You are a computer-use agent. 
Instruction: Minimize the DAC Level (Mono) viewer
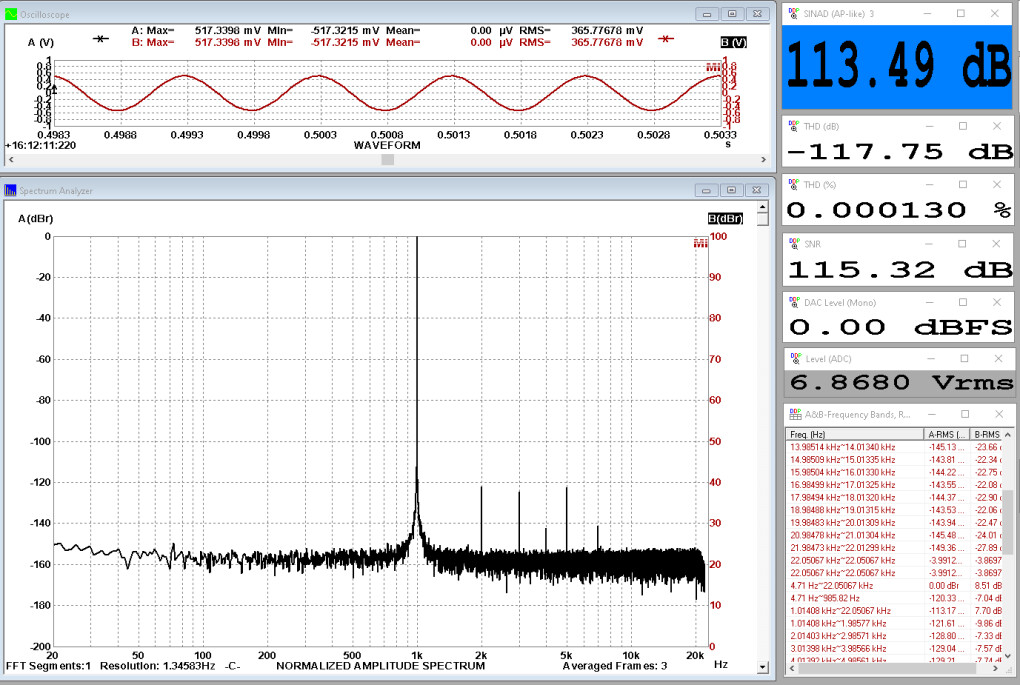930,302
